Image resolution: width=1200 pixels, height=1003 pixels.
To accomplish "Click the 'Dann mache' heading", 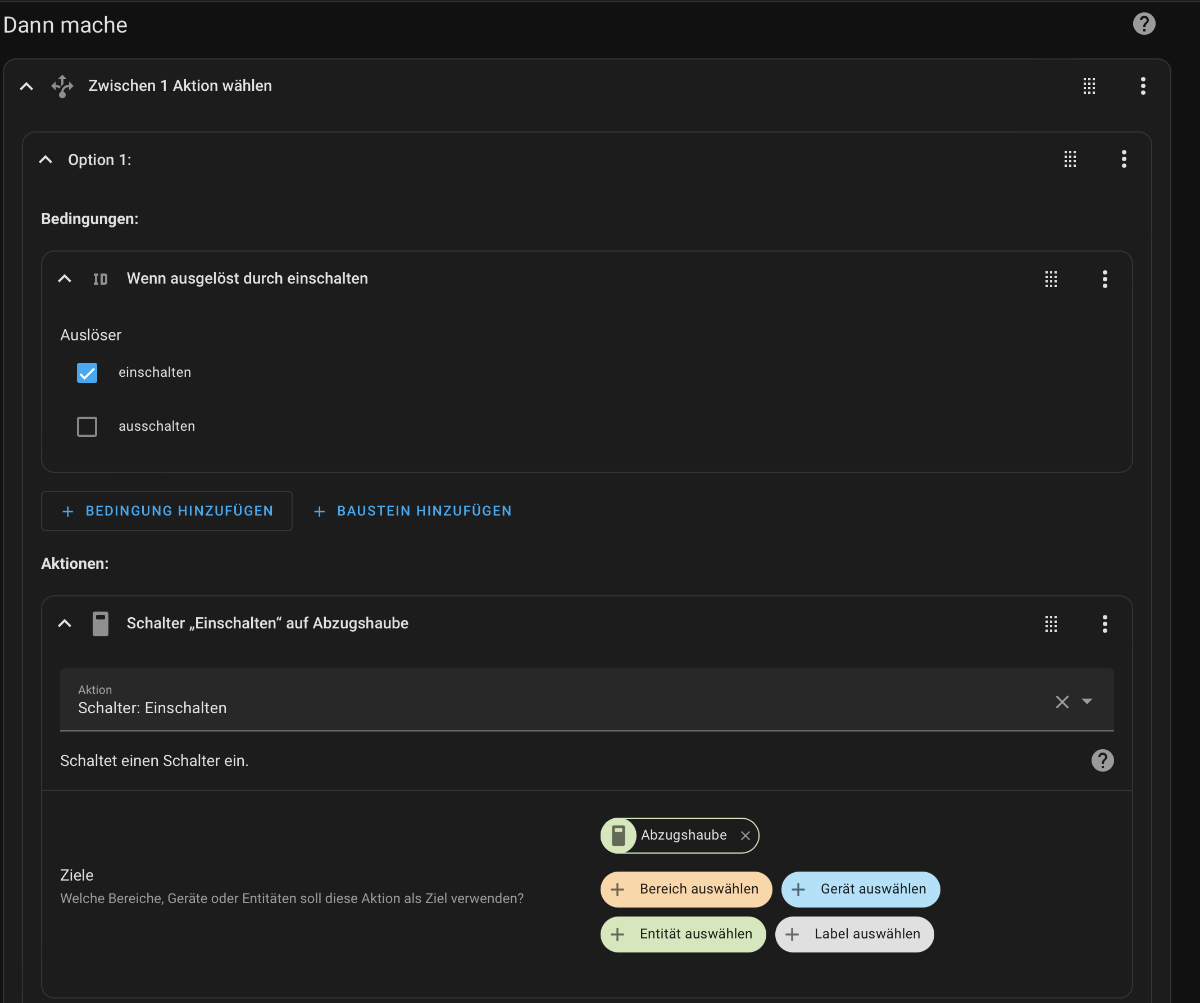I will coord(65,24).
